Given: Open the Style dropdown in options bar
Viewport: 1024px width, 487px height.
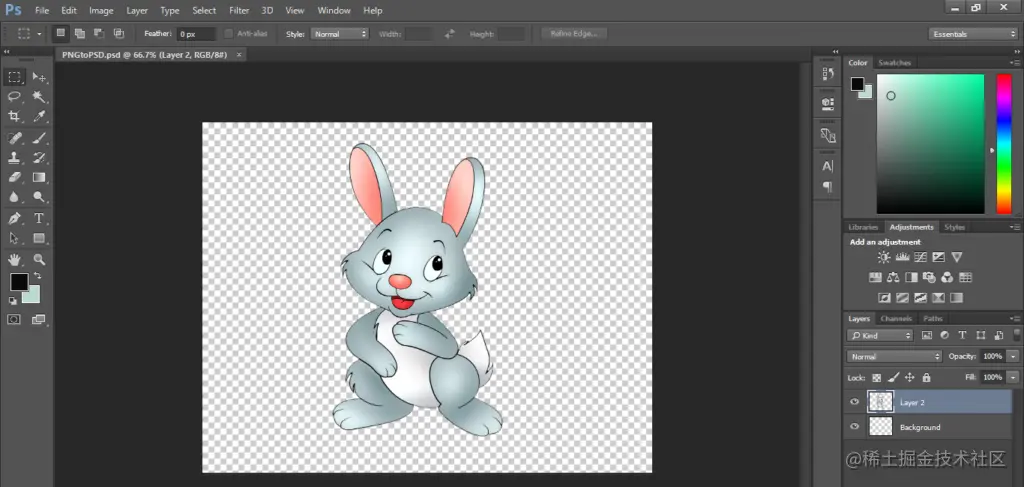Looking at the screenshot, I should pyautogui.click(x=340, y=34).
